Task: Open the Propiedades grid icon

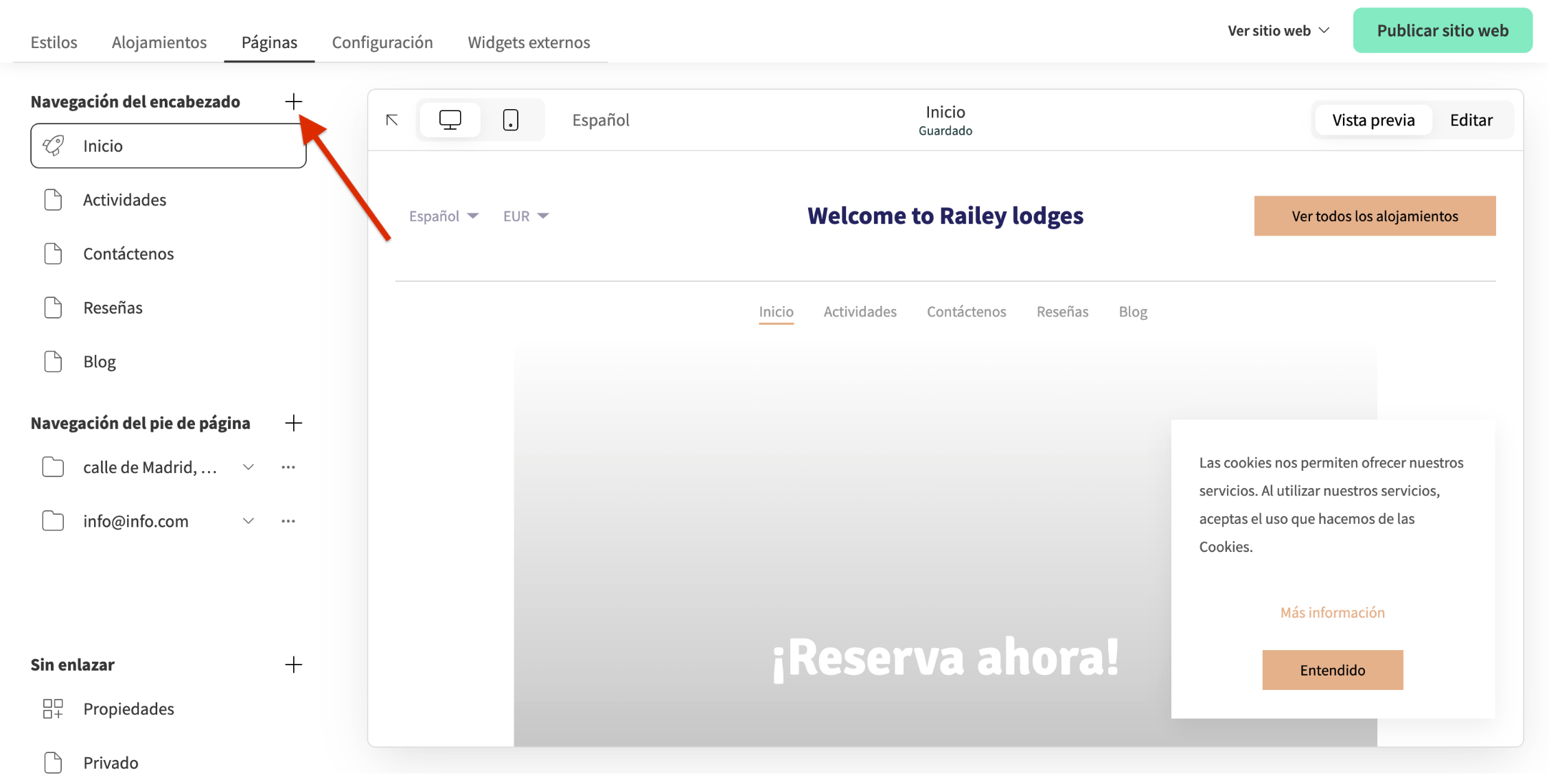Action: (x=53, y=708)
